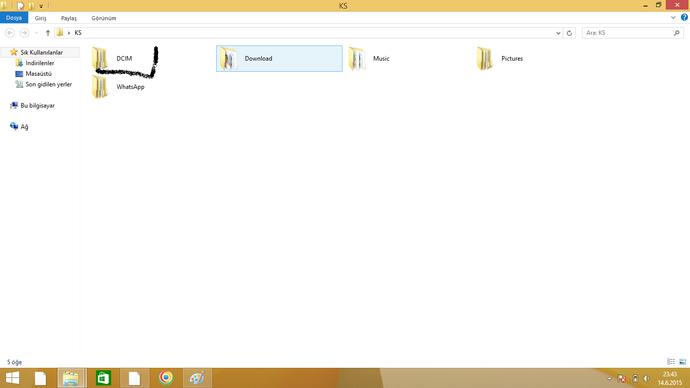Open the address bar history dropdown

coord(558,33)
